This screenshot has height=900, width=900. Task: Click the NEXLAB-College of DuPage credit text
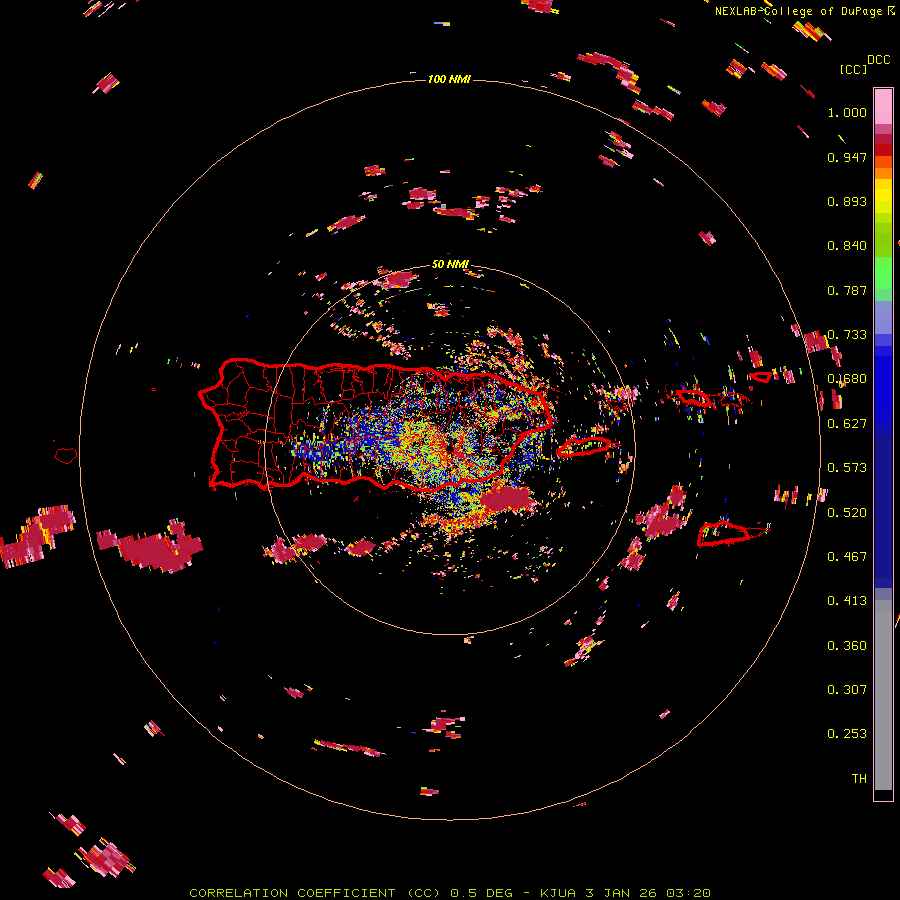pos(798,11)
